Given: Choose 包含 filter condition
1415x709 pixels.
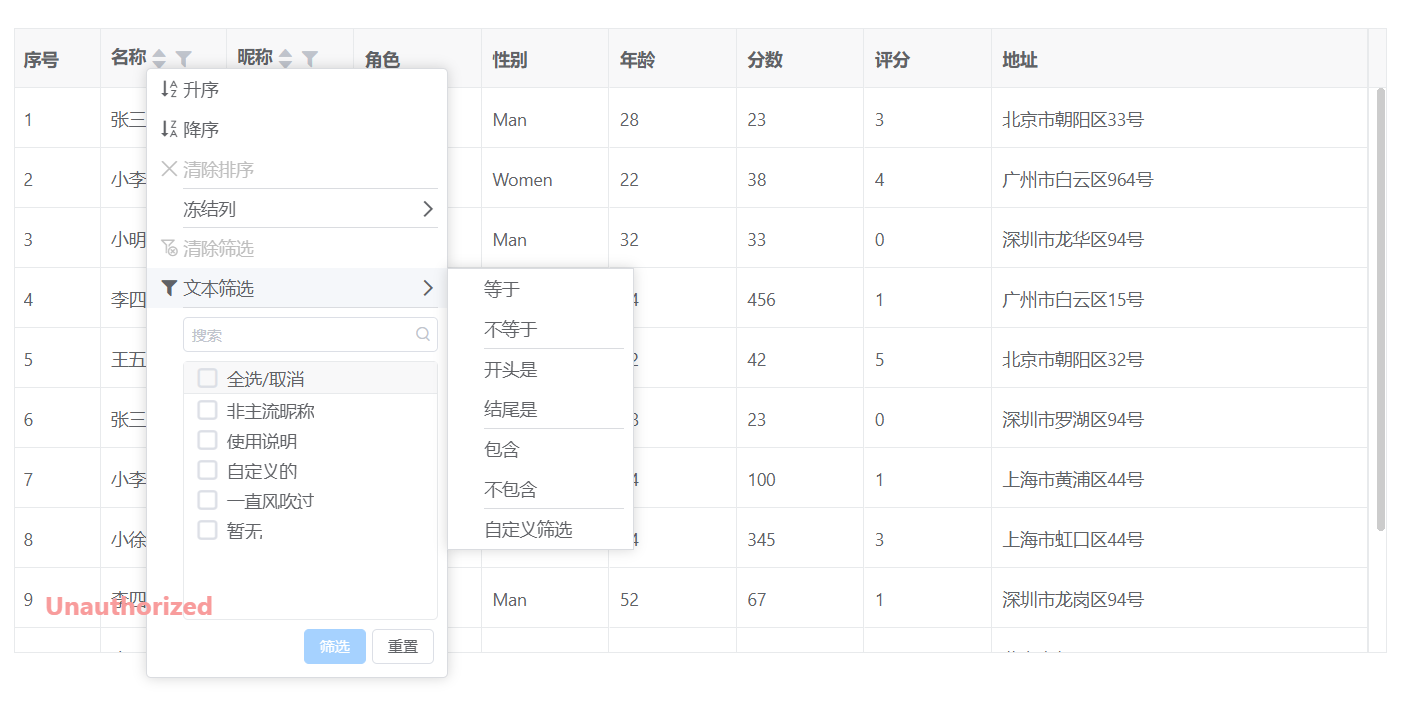Looking at the screenshot, I should coord(541,449).
